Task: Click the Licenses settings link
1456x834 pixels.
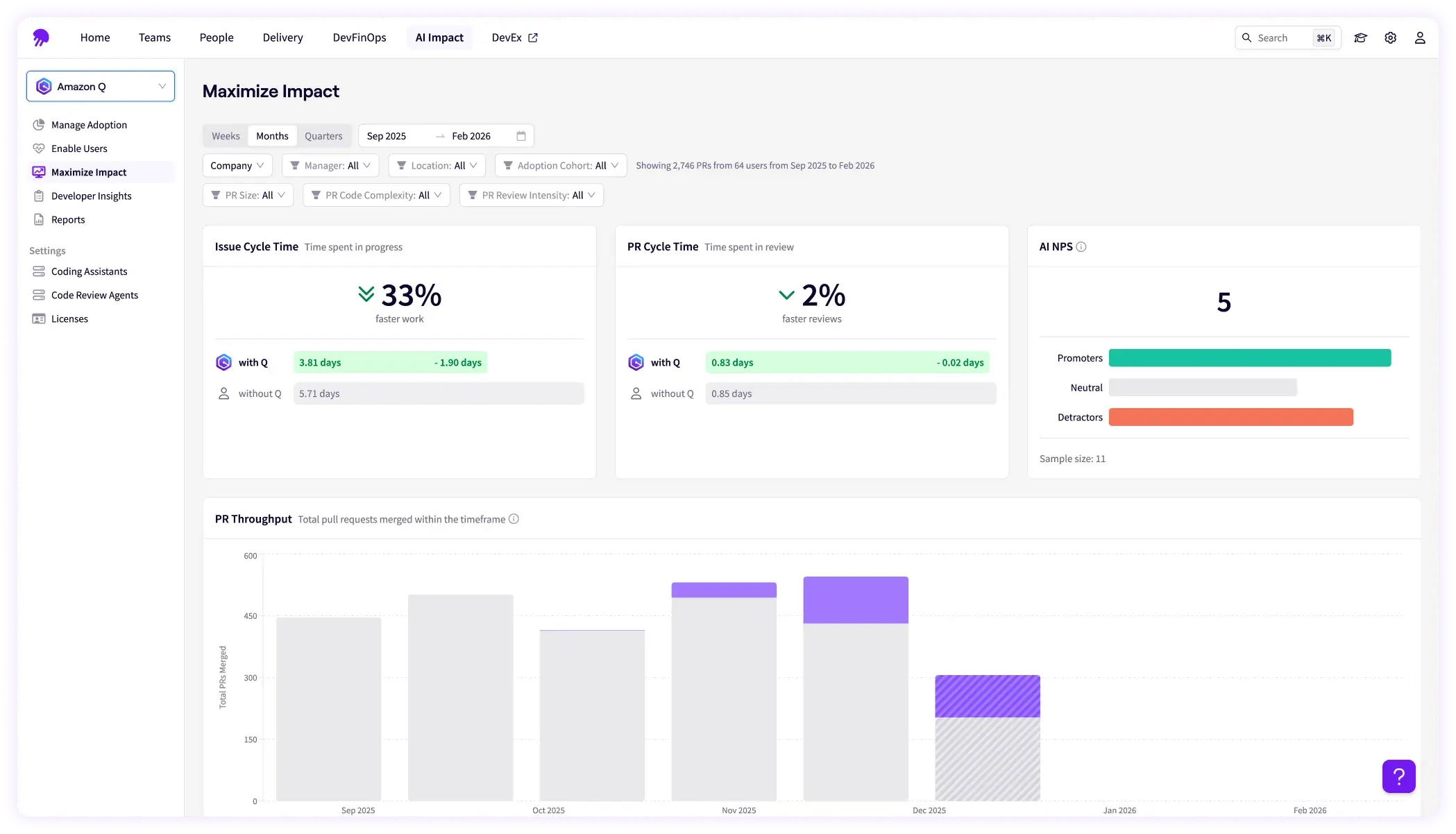Action: [x=69, y=318]
